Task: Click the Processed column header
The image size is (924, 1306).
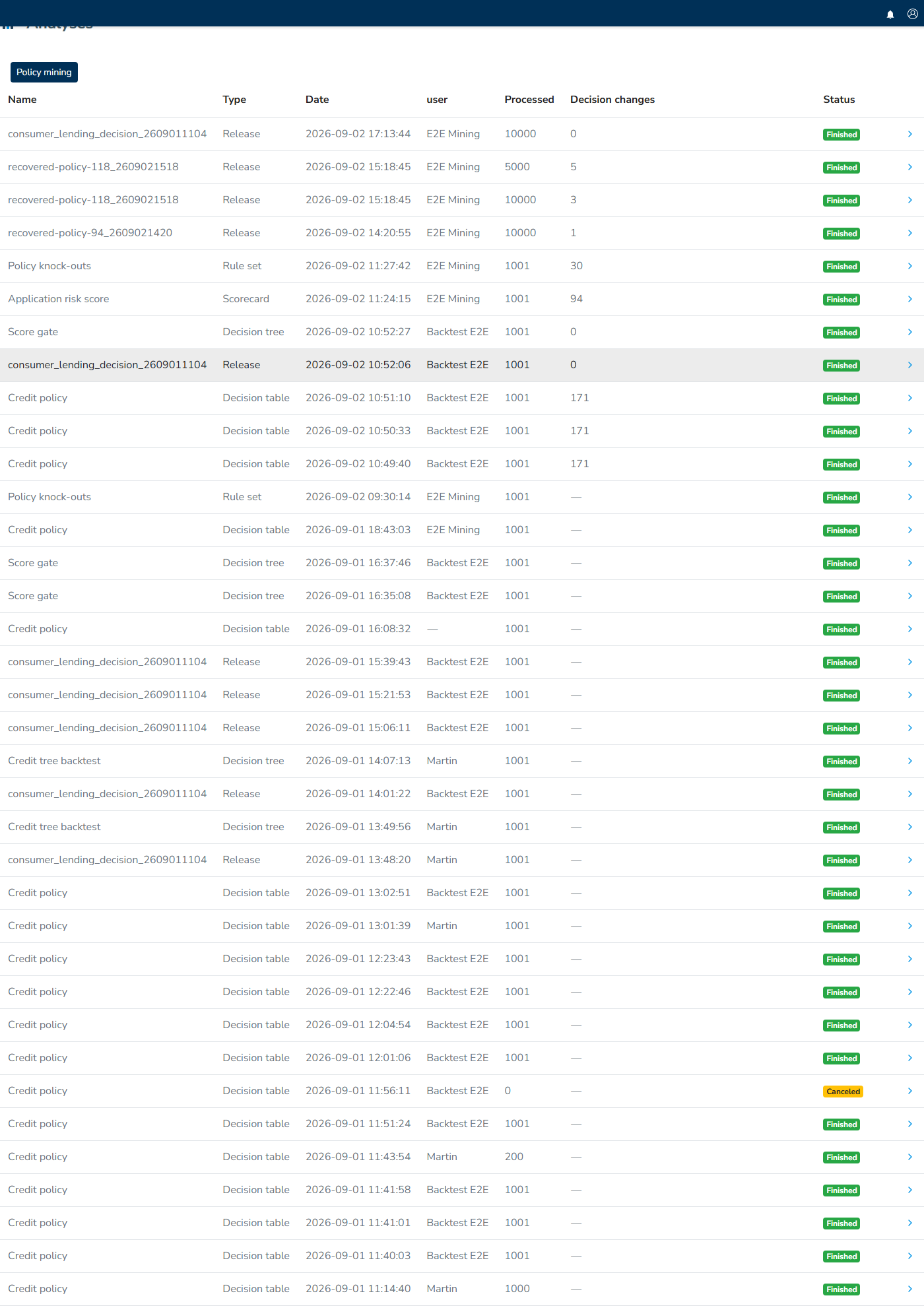Action: (x=529, y=100)
